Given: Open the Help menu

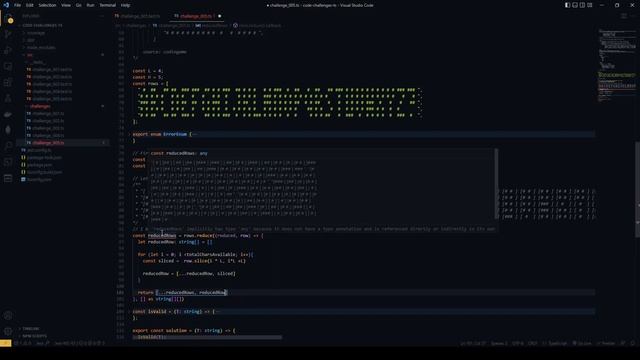Looking at the screenshot, I should (125, 5).
